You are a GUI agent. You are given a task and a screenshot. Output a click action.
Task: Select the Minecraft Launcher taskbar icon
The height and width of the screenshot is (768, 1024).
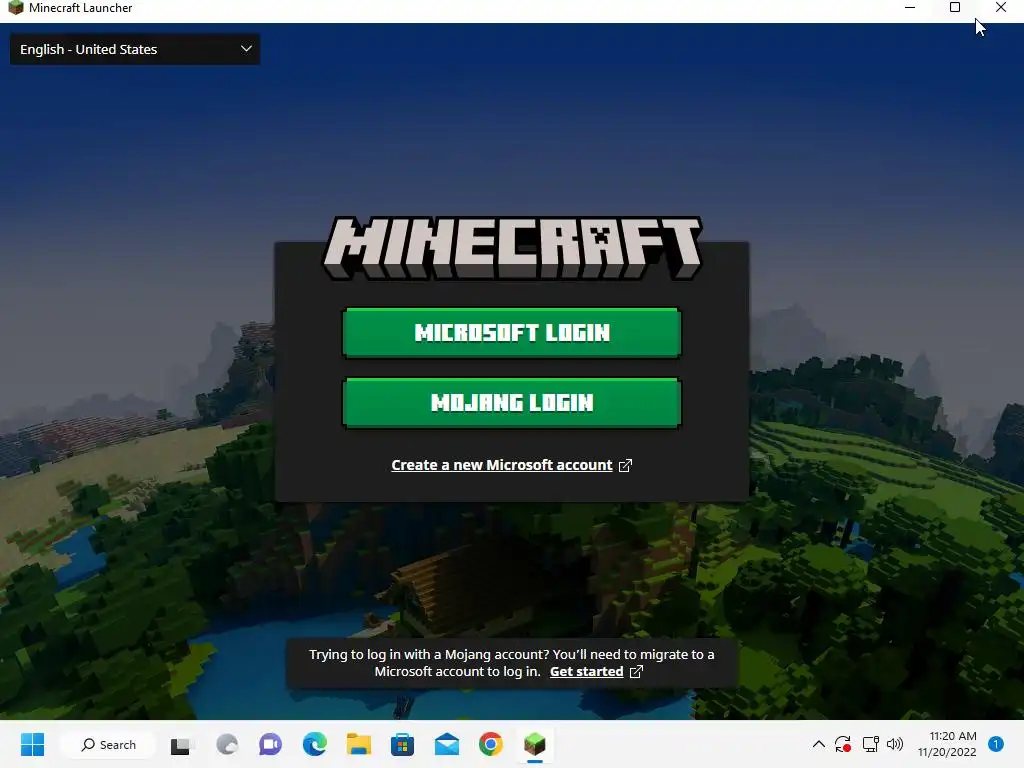point(534,744)
